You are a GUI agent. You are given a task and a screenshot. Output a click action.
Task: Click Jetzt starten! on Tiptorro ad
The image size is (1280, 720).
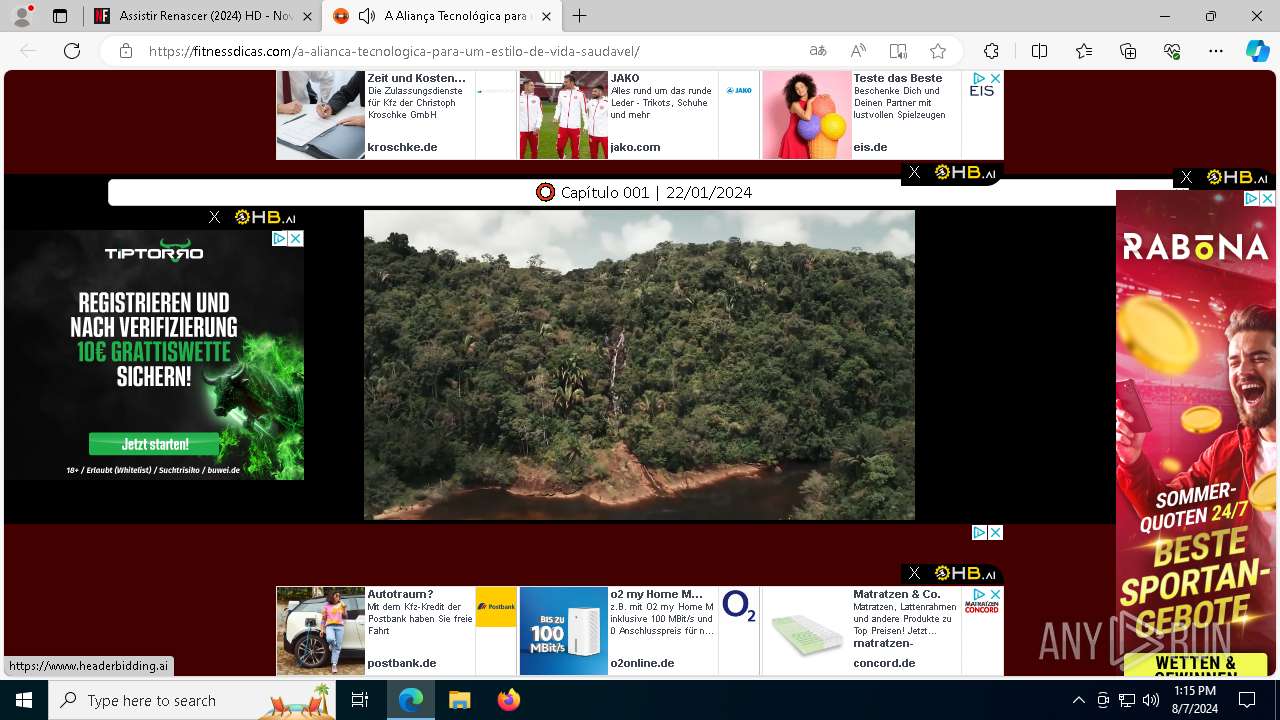154,444
